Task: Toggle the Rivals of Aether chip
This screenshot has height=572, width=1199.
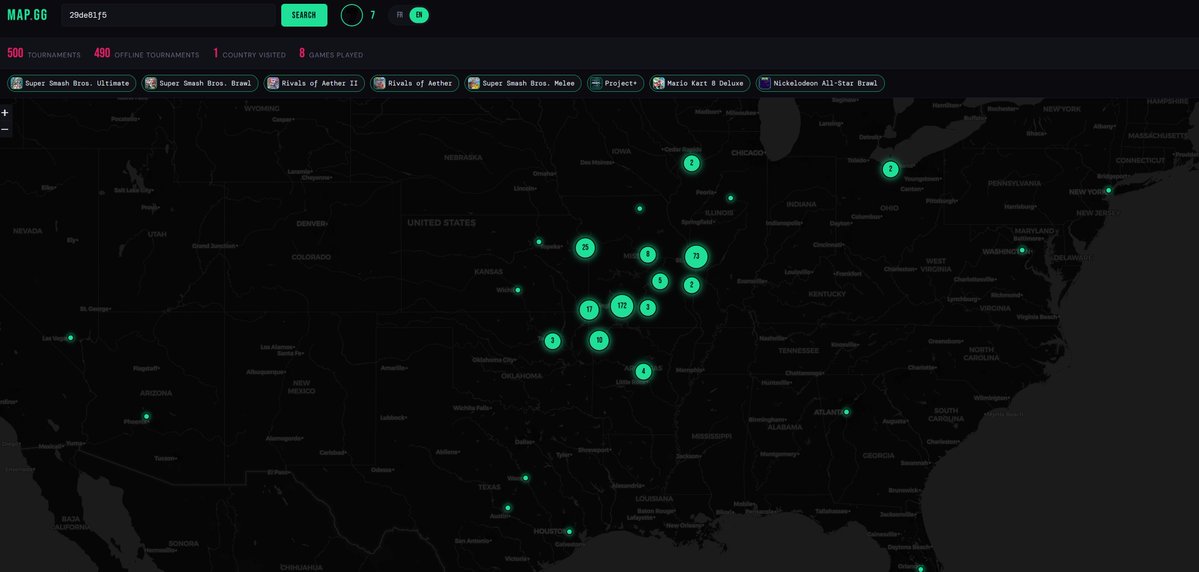Action: pos(414,83)
